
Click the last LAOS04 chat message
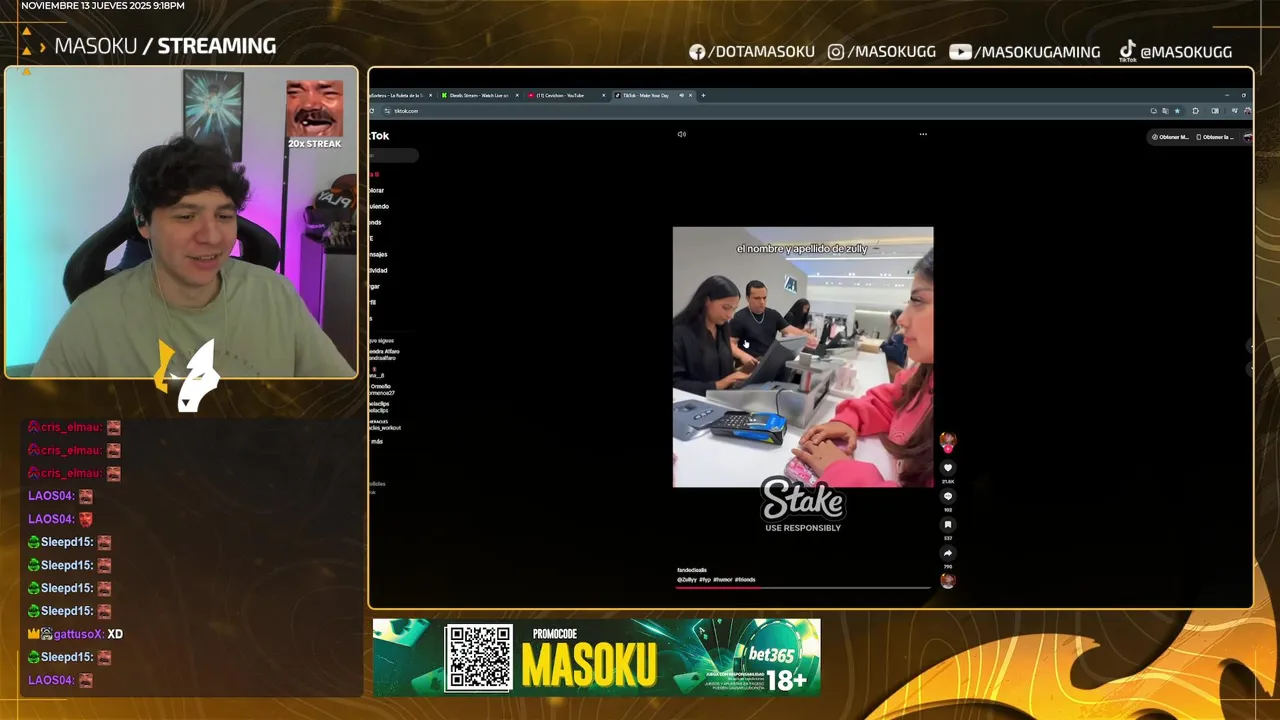pos(60,680)
